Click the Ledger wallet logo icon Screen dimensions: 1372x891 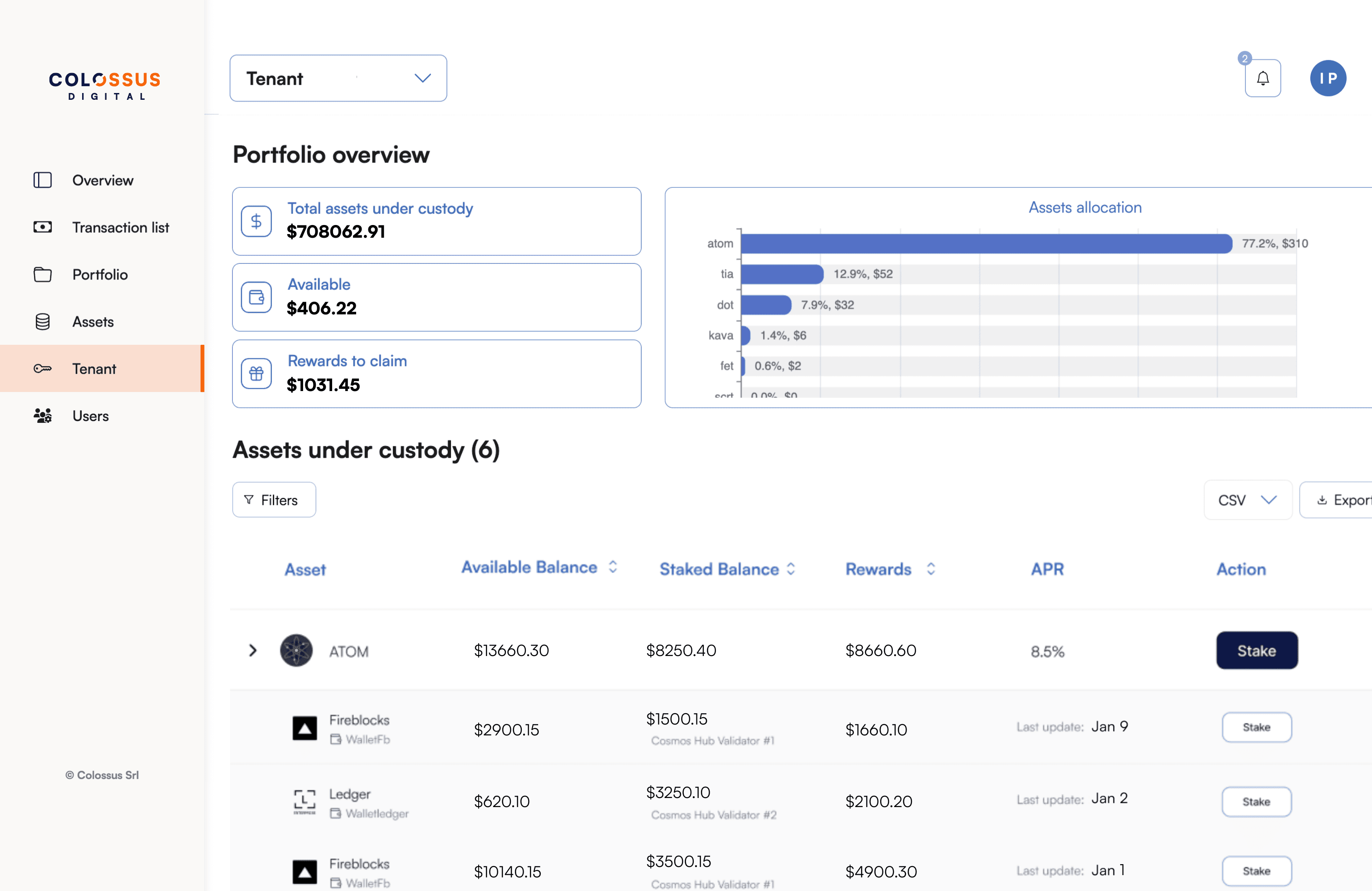304,801
